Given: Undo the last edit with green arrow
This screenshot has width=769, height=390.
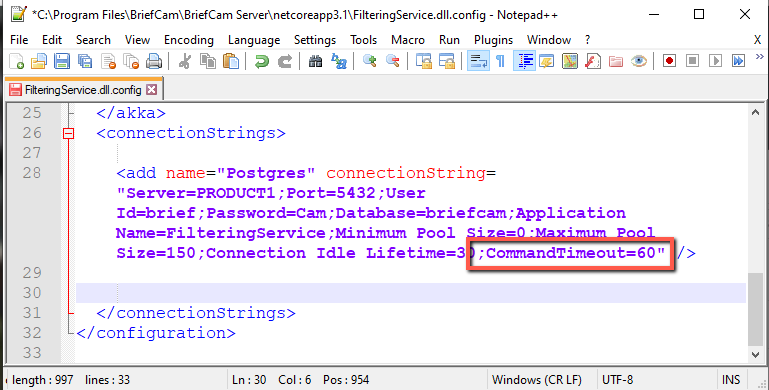Looking at the screenshot, I should click(261, 61).
